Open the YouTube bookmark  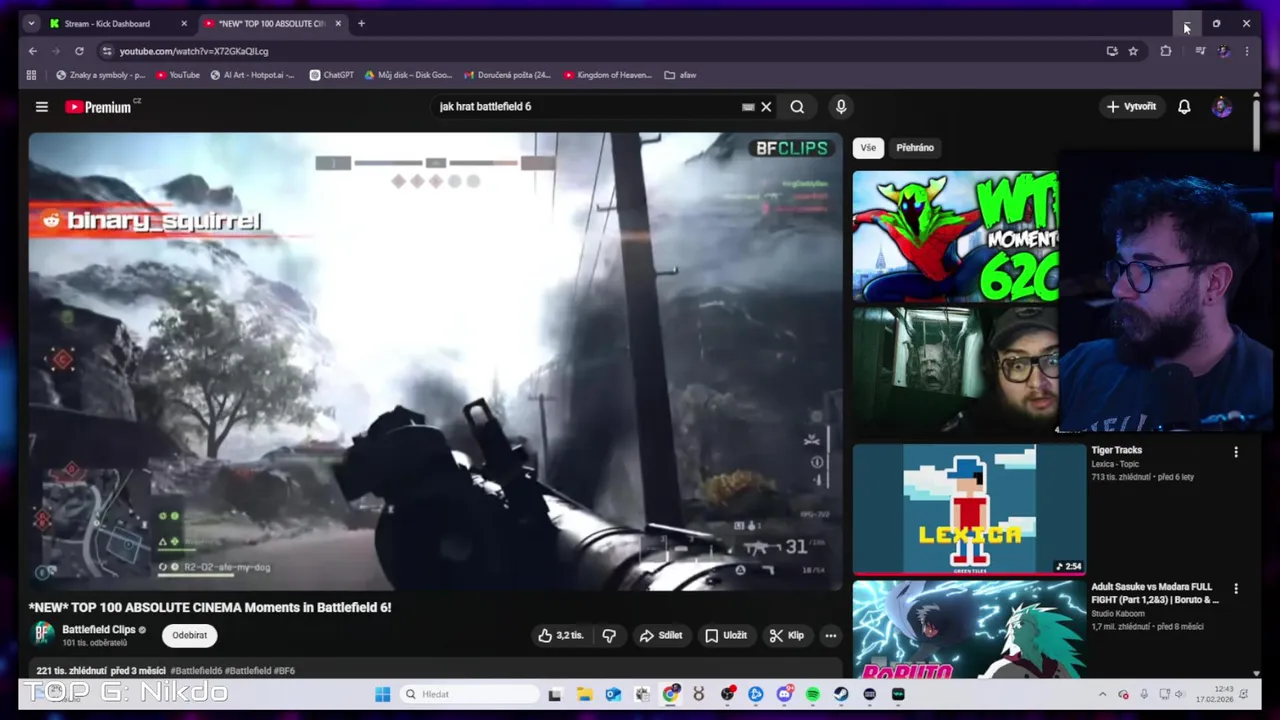tap(177, 75)
